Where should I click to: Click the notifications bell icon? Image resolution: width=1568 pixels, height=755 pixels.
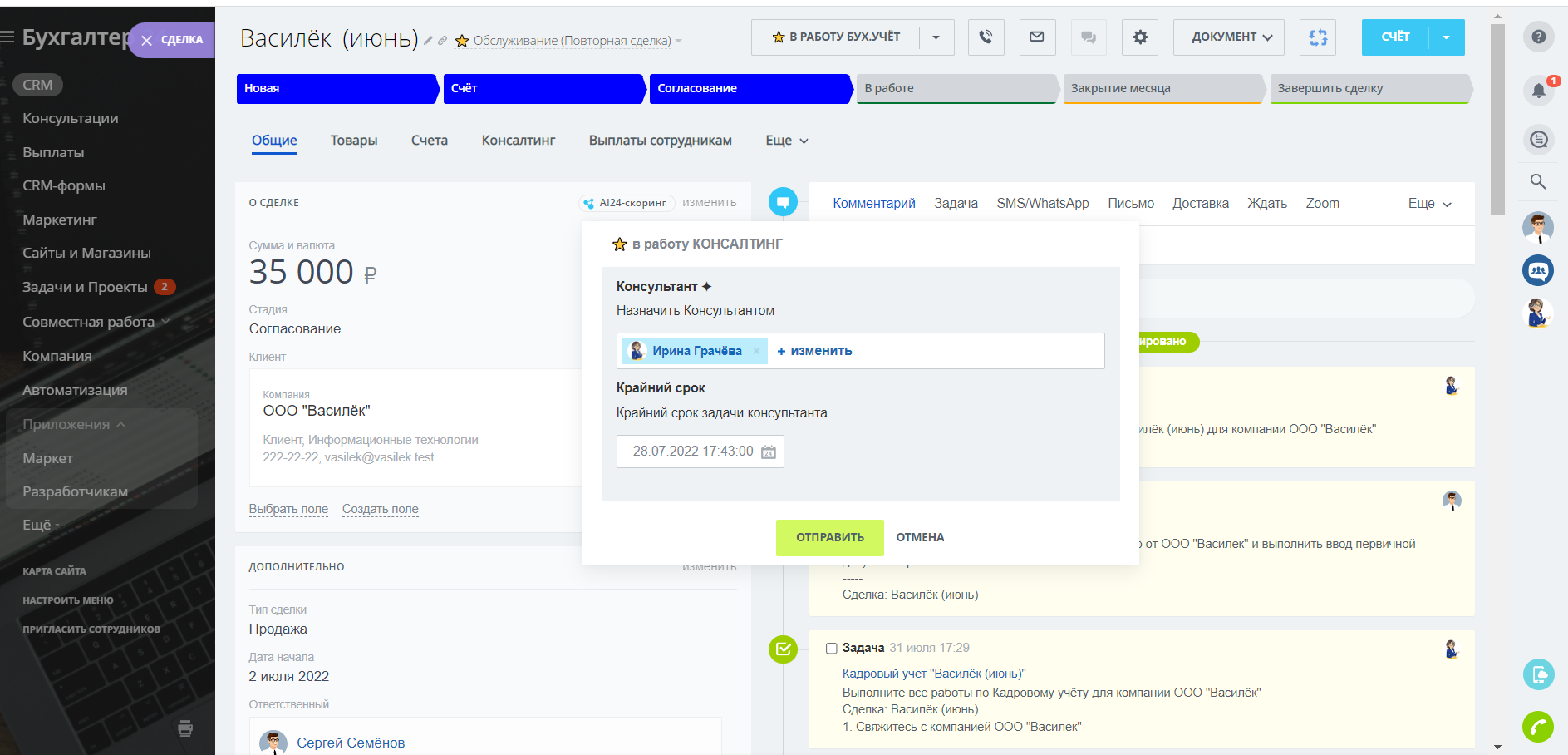point(1538,90)
